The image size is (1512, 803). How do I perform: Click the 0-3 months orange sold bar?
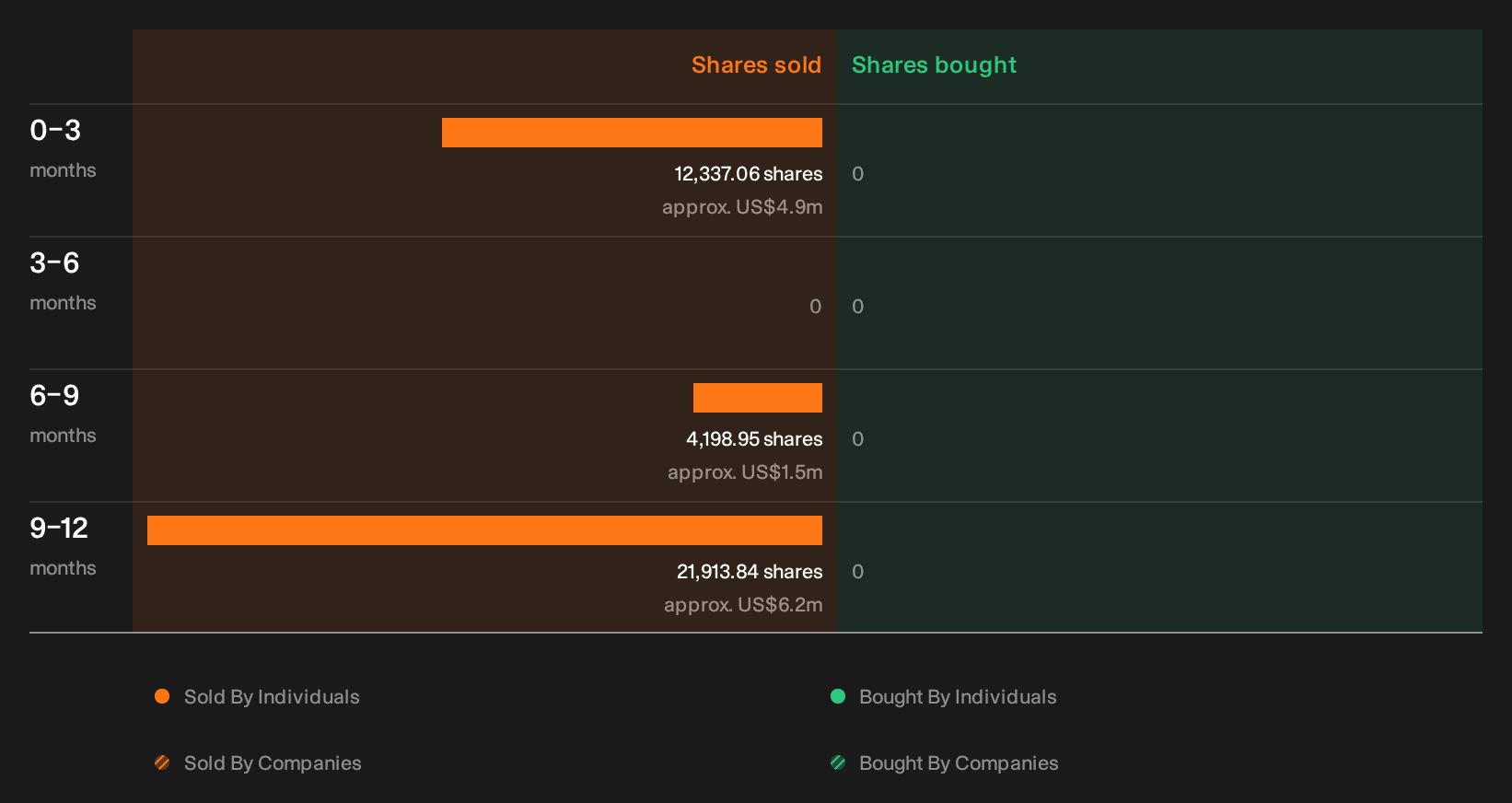632,133
